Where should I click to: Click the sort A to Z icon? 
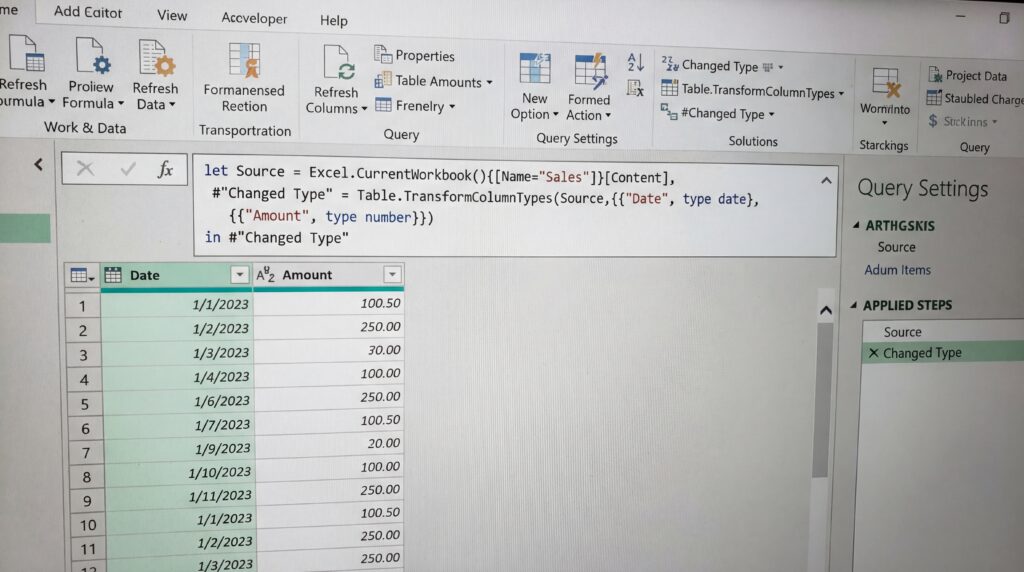(636, 62)
